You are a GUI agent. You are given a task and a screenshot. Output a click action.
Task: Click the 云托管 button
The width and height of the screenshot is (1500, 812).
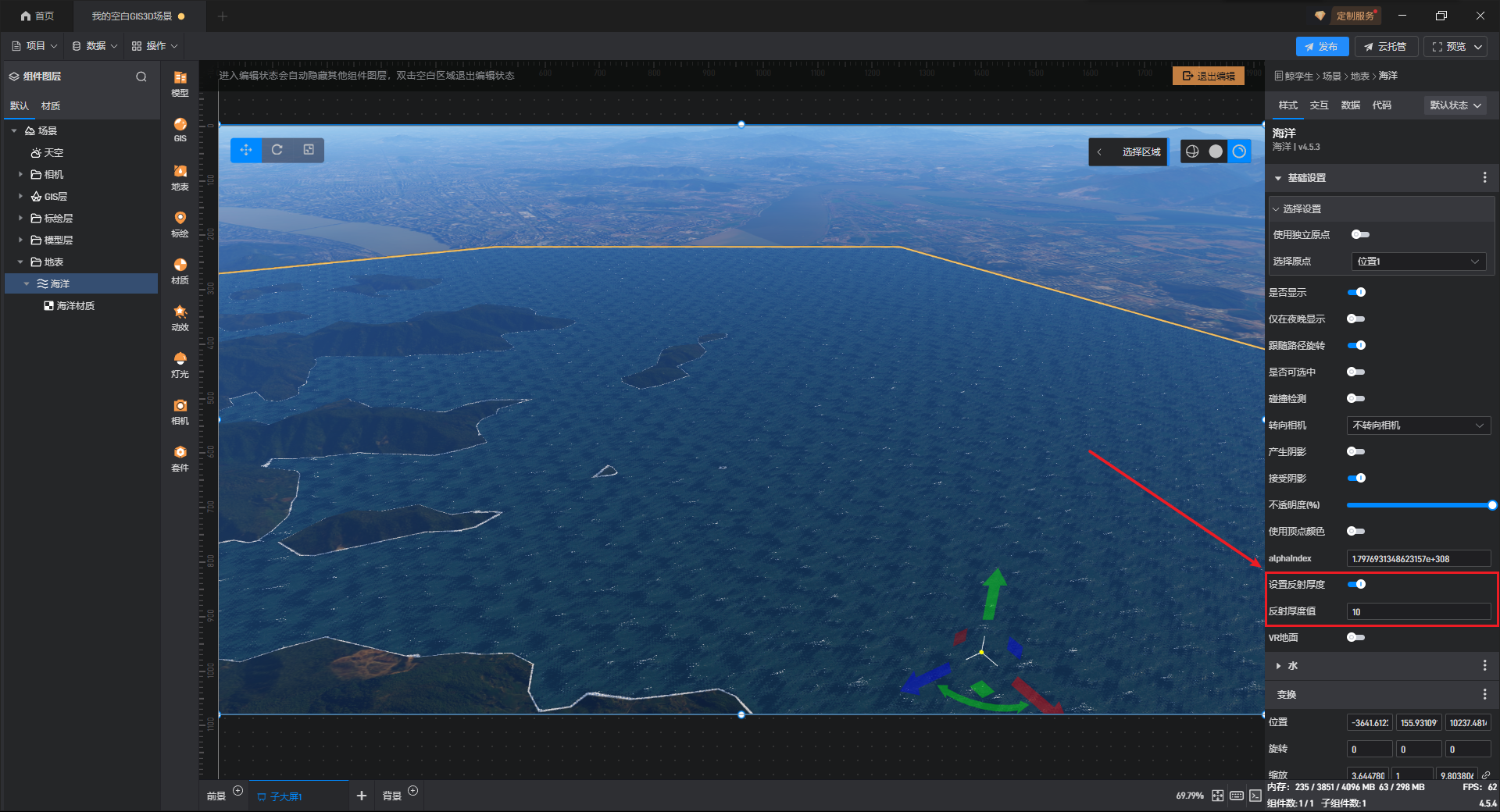click(1385, 47)
